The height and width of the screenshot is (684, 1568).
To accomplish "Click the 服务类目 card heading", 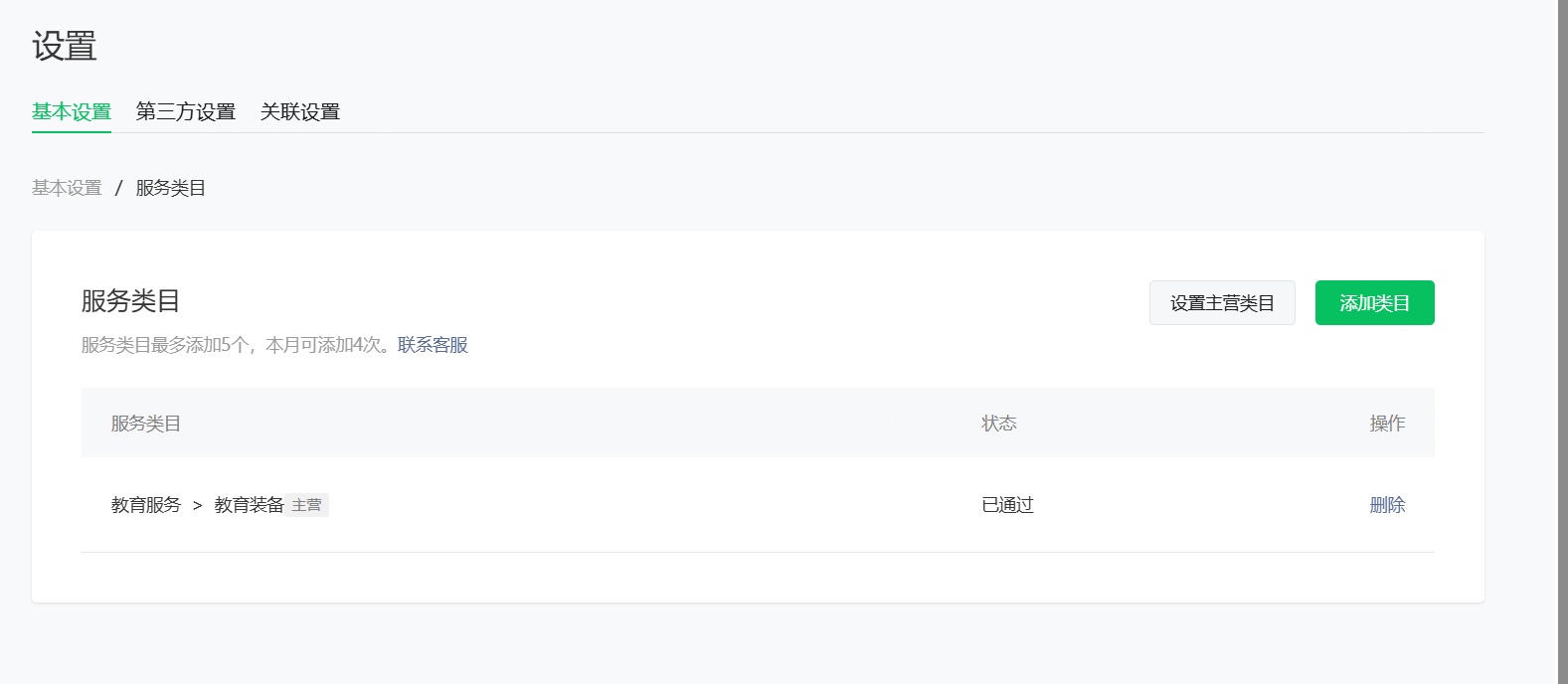I will (x=130, y=300).
